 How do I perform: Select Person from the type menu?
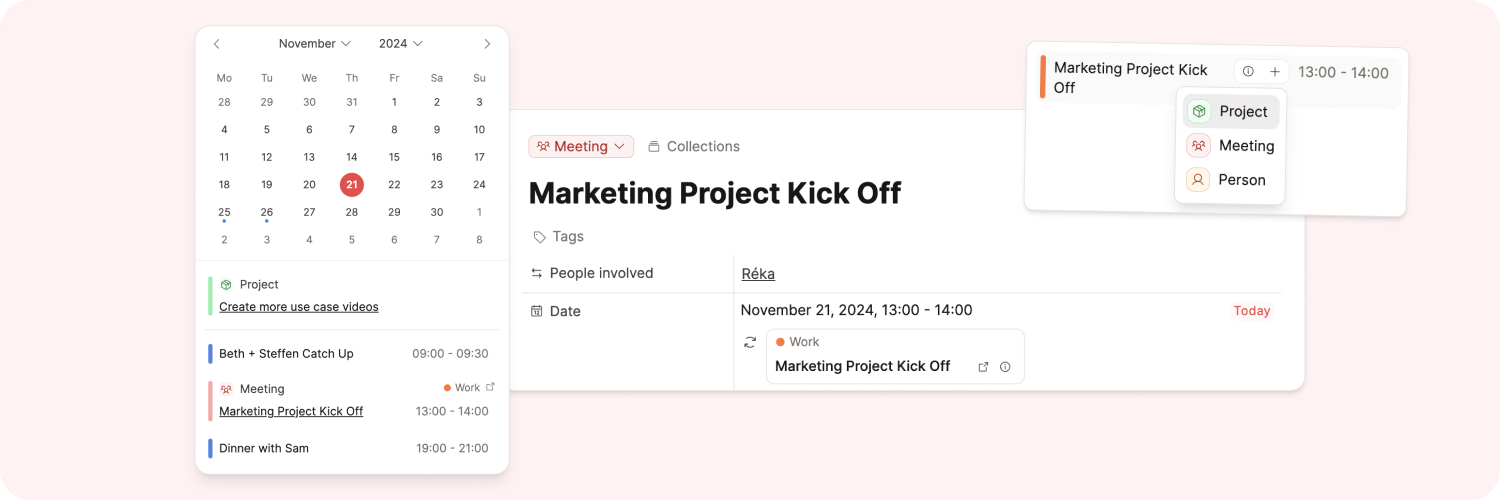1231,180
